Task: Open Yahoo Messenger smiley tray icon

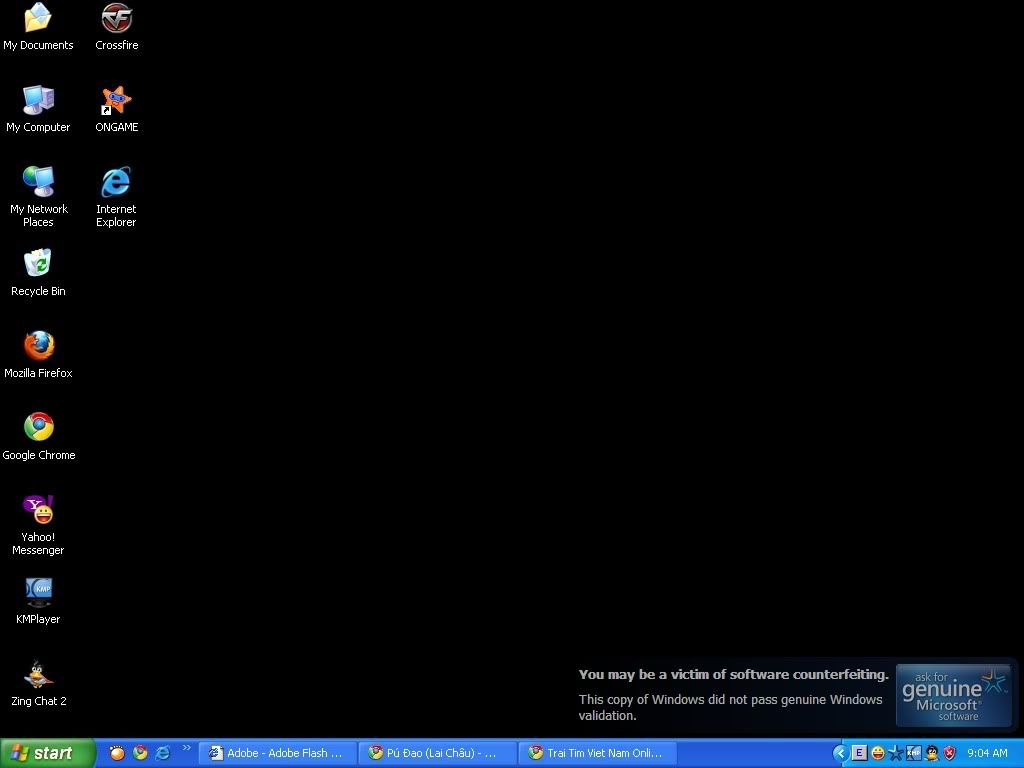Action: (x=878, y=754)
